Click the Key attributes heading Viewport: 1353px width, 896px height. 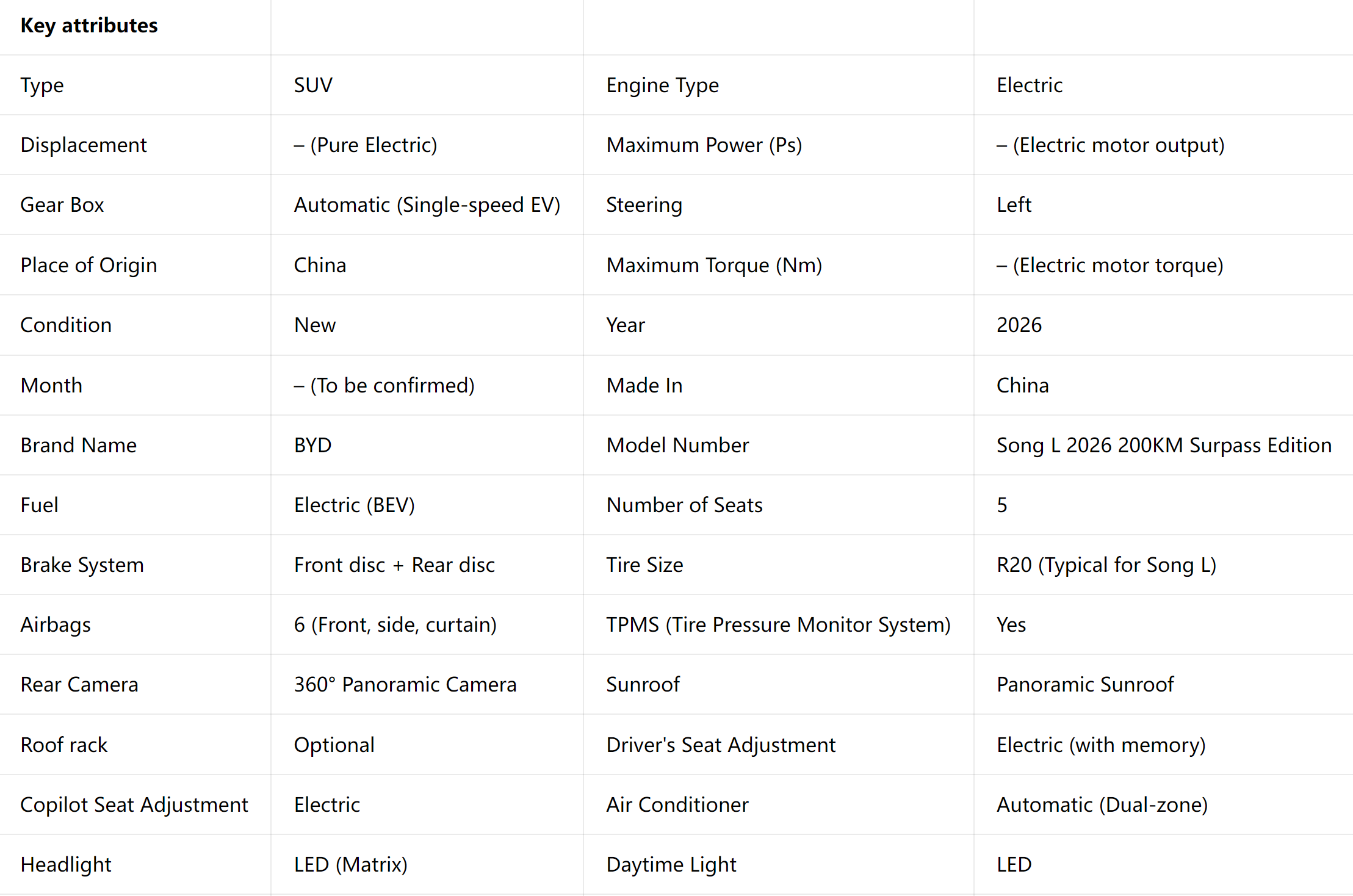click(x=89, y=26)
